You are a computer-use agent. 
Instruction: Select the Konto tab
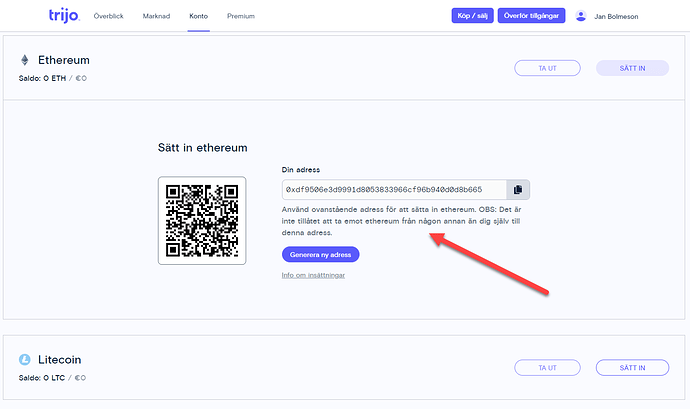199,17
